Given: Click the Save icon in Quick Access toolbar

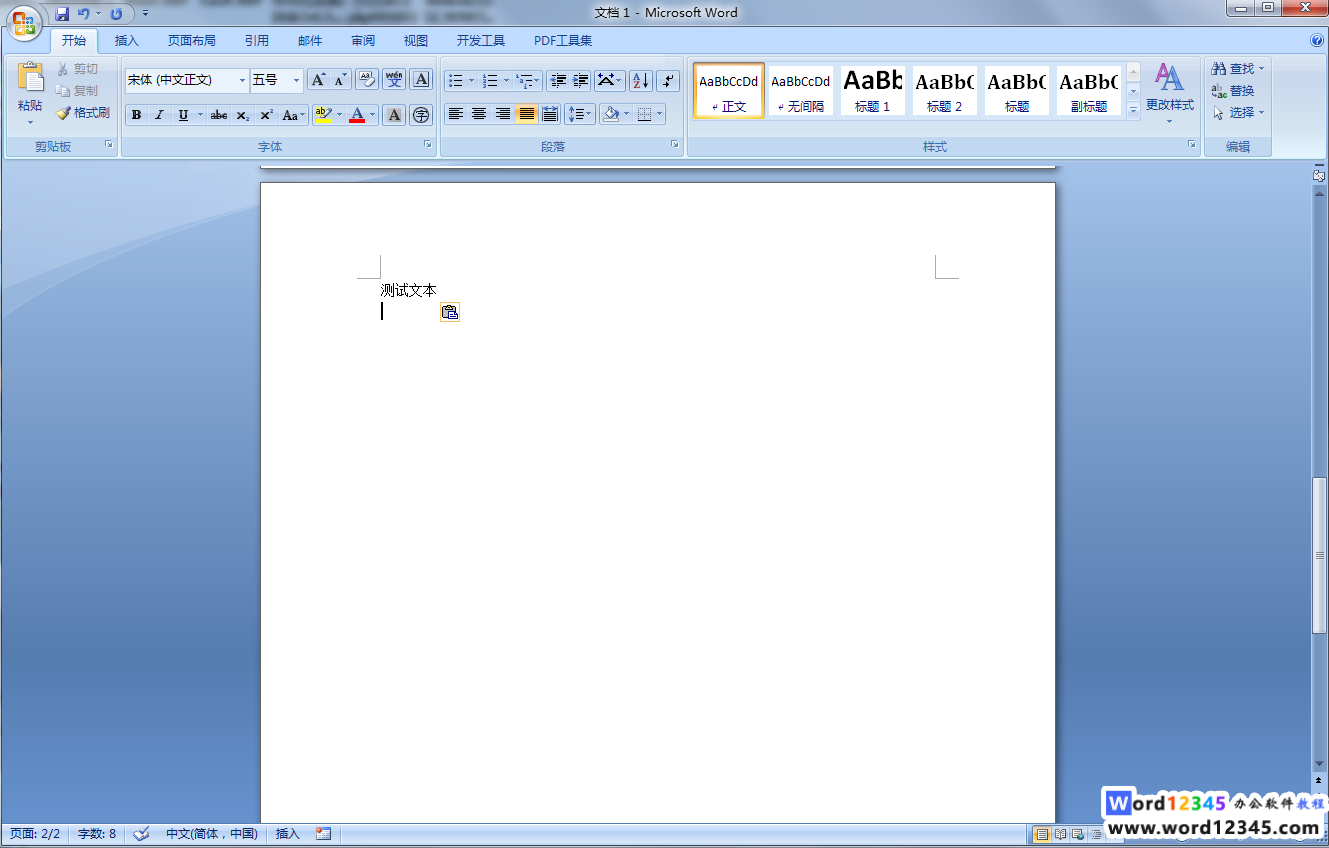Looking at the screenshot, I should tap(62, 14).
